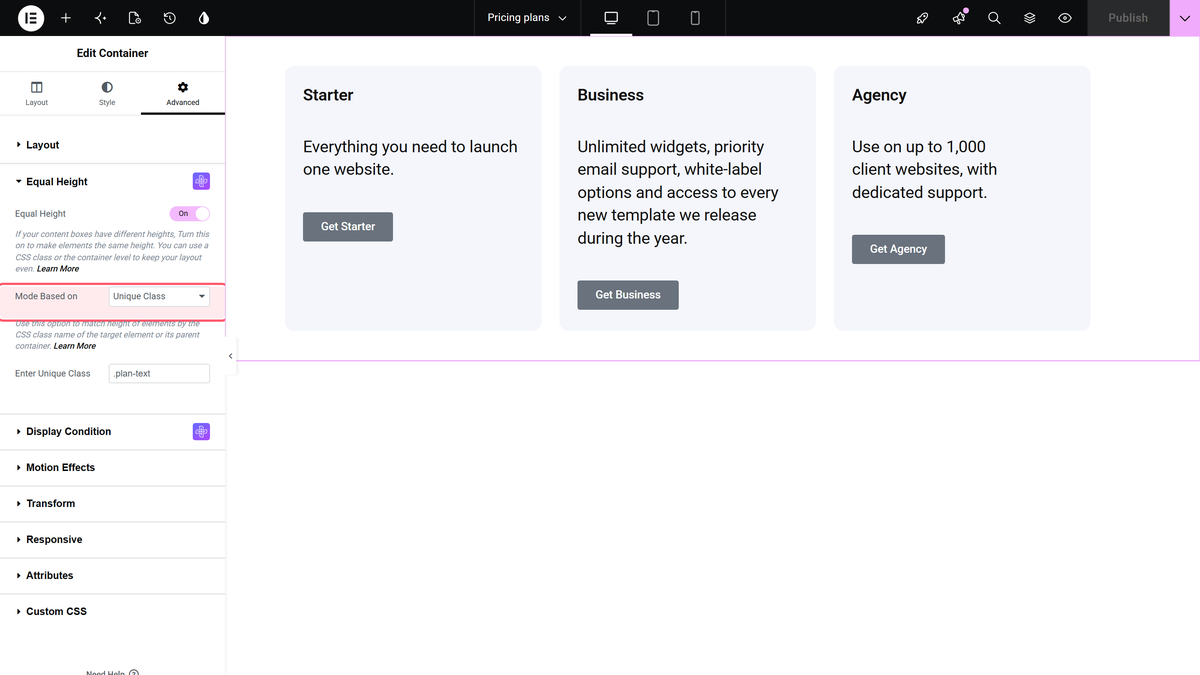Open the Mode Based on dropdown

click(x=159, y=297)
